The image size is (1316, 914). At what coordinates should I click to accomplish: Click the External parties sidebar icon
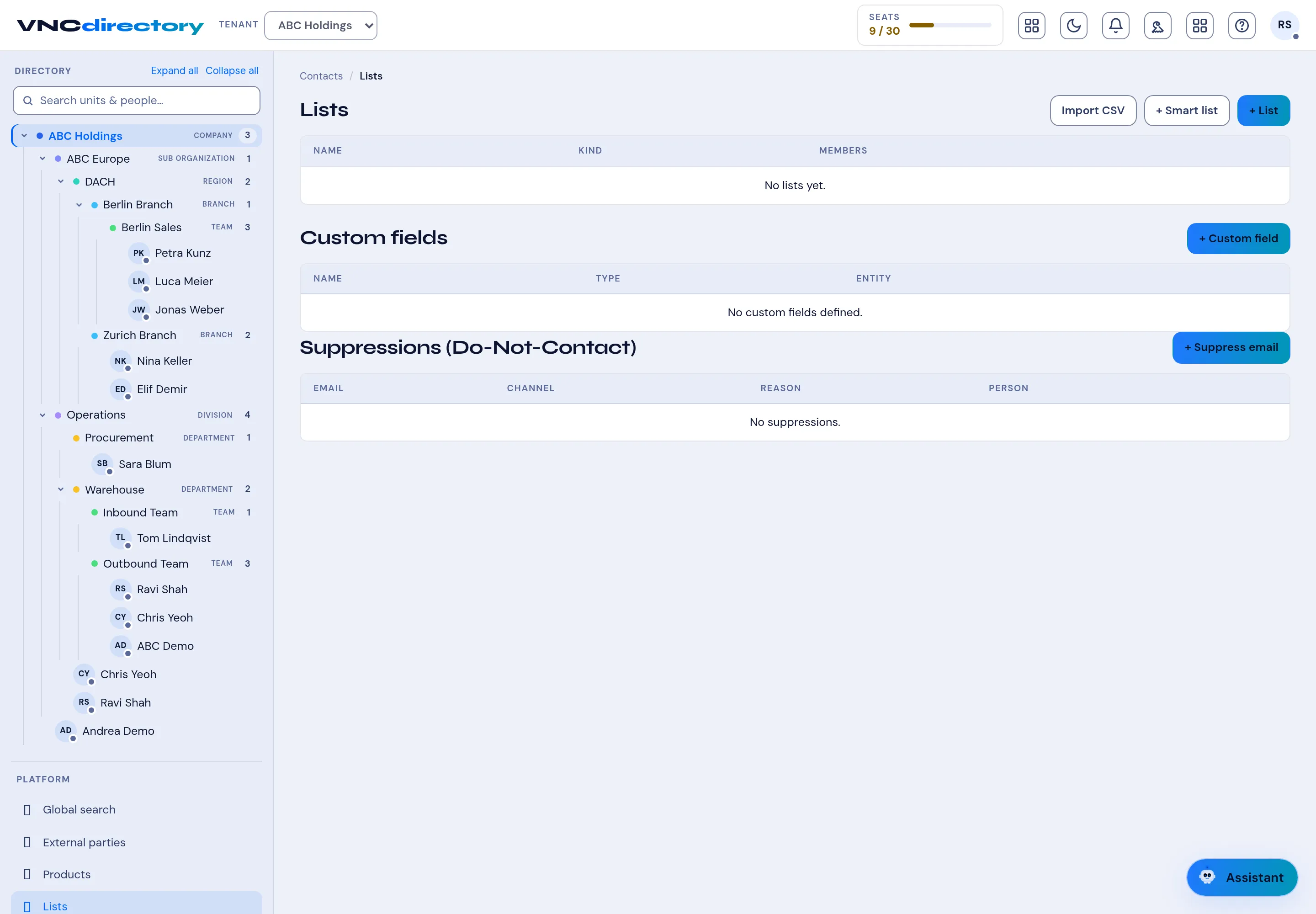pyautogui.click(x=27, y=842)
